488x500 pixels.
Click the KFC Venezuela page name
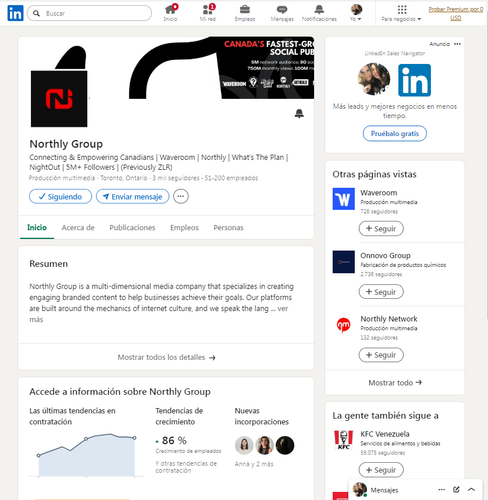385,434
